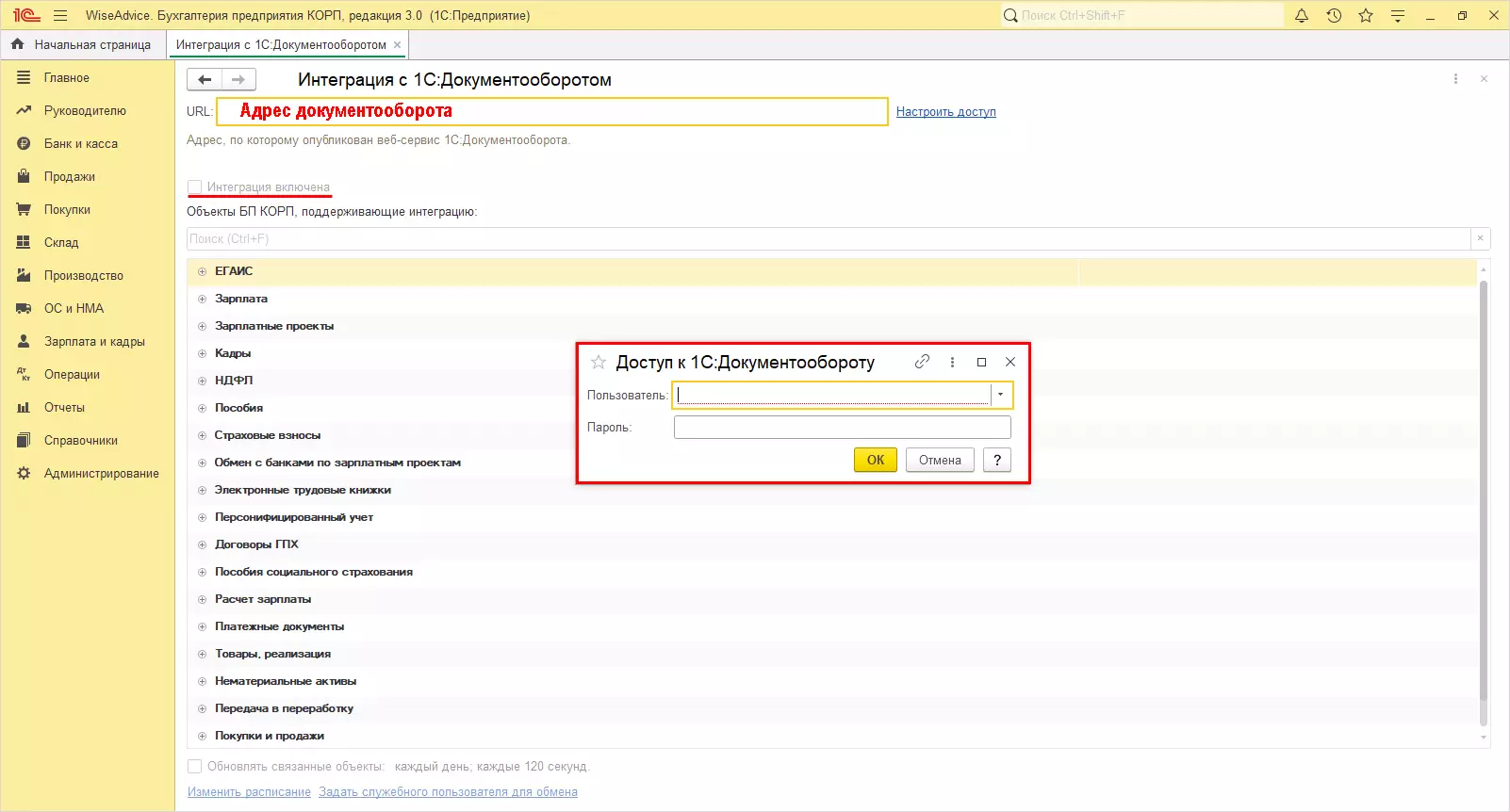Viewport: 1510px width, 812px height.
Task: Copy link icon in access dialog
Action: pos(922,362)
